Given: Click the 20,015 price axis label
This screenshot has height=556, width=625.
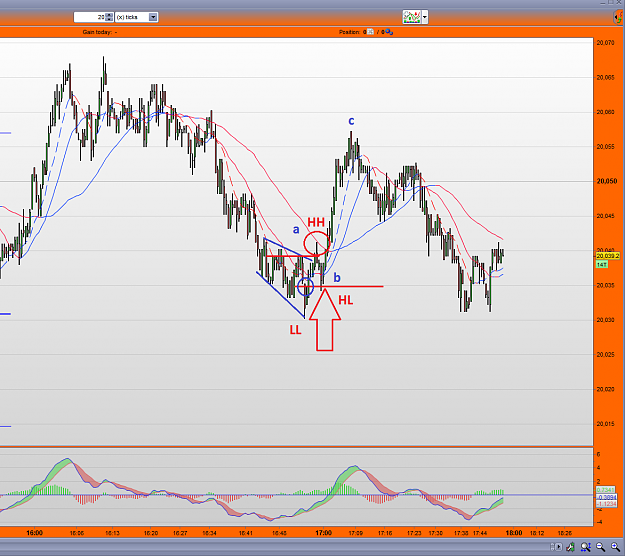Looking at the screenshot, I should click(605, 424).
